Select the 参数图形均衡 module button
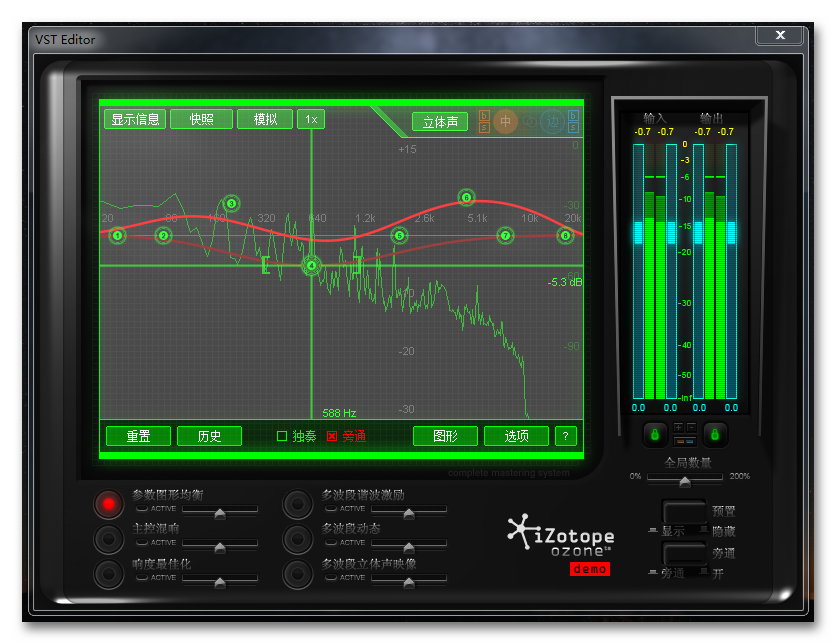The height and width of the screenshot is (644, 836). [108, 504]
